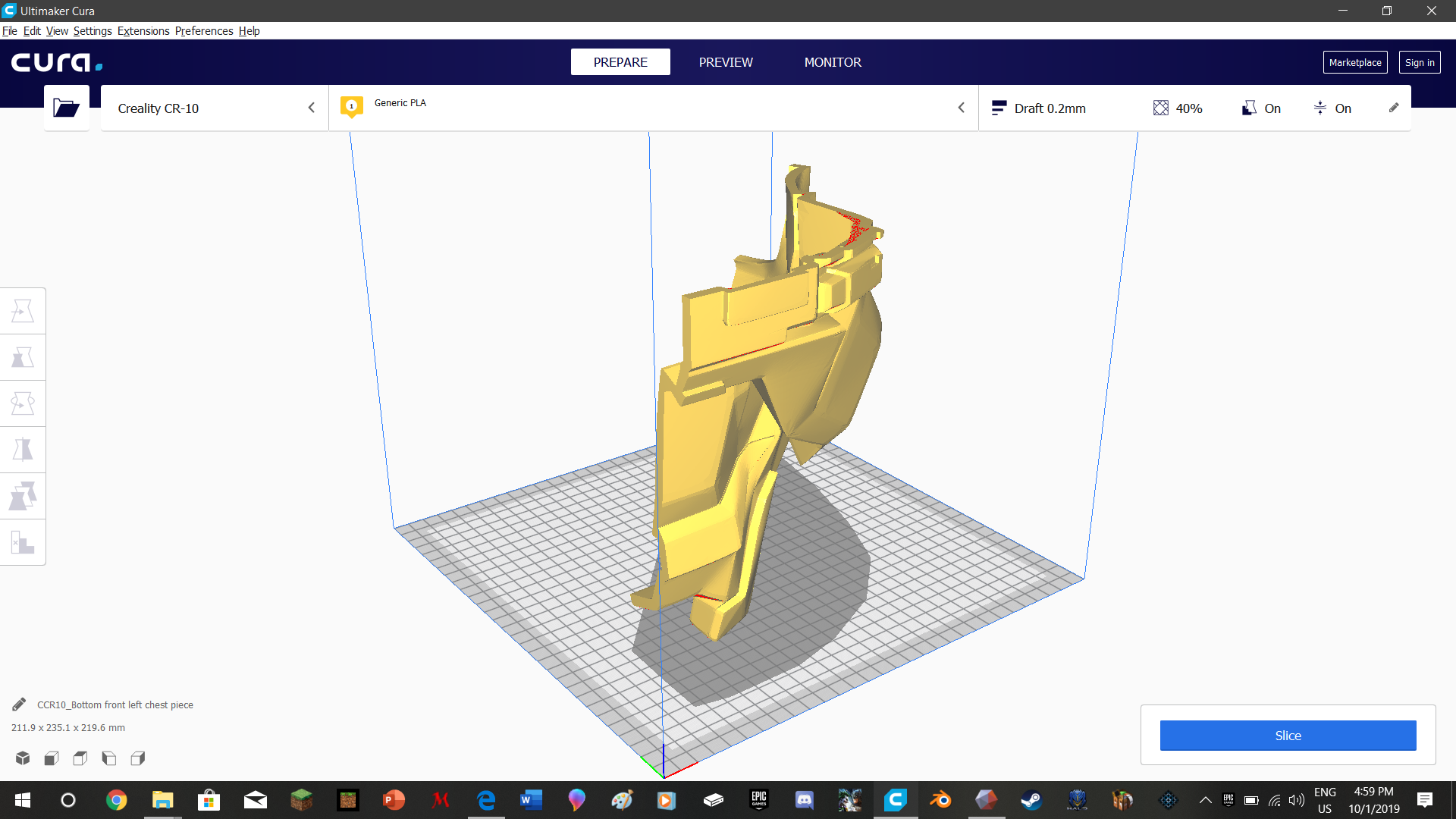The image size is (1456, 819).
Task: Click the 3D view cube icon
Action: click(x=23, y=758)
